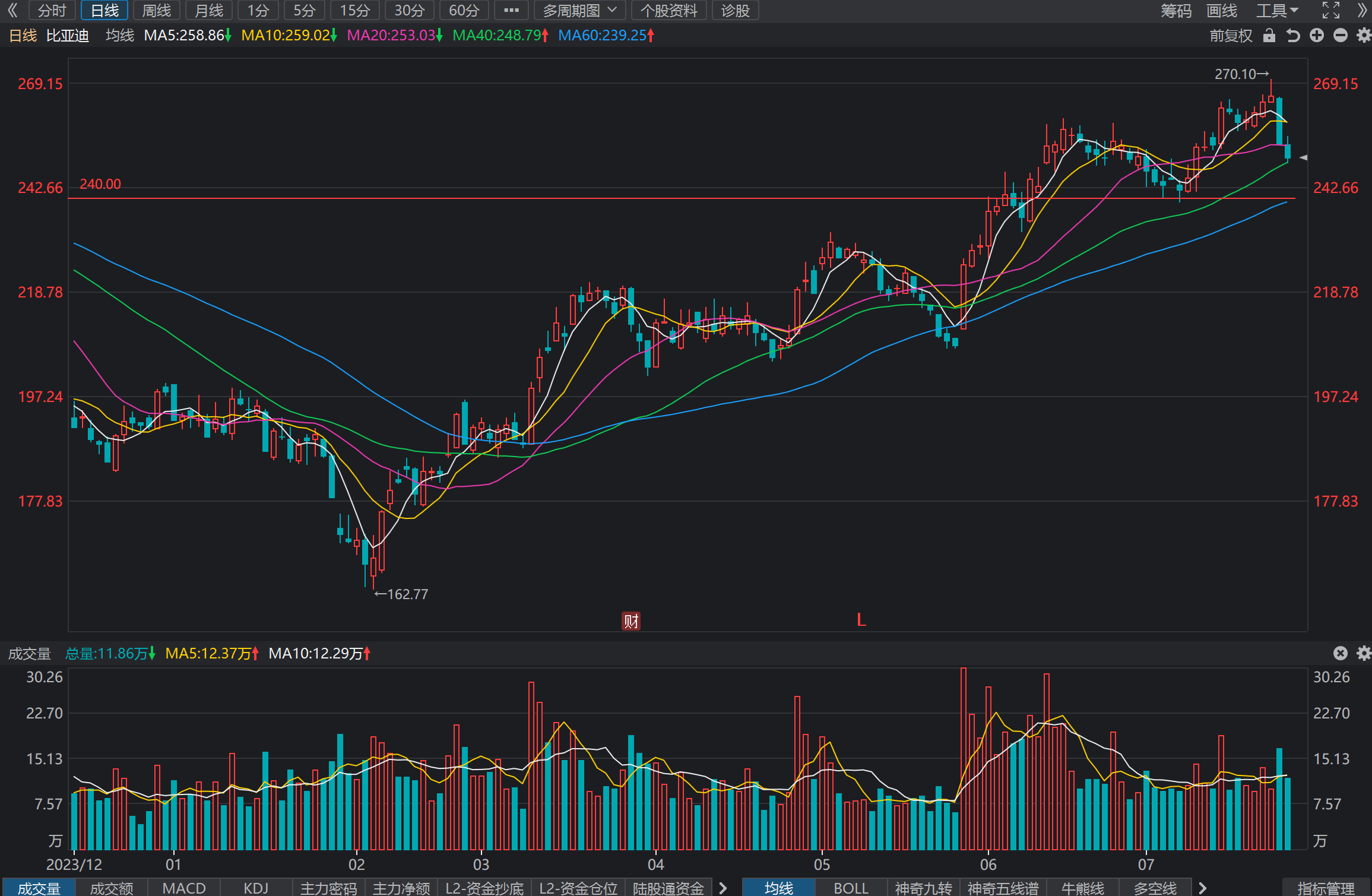1372x896 pixels.
Task: Open main chart settings gear icon
Action: pyautogui.click(x=1364, y=36)
